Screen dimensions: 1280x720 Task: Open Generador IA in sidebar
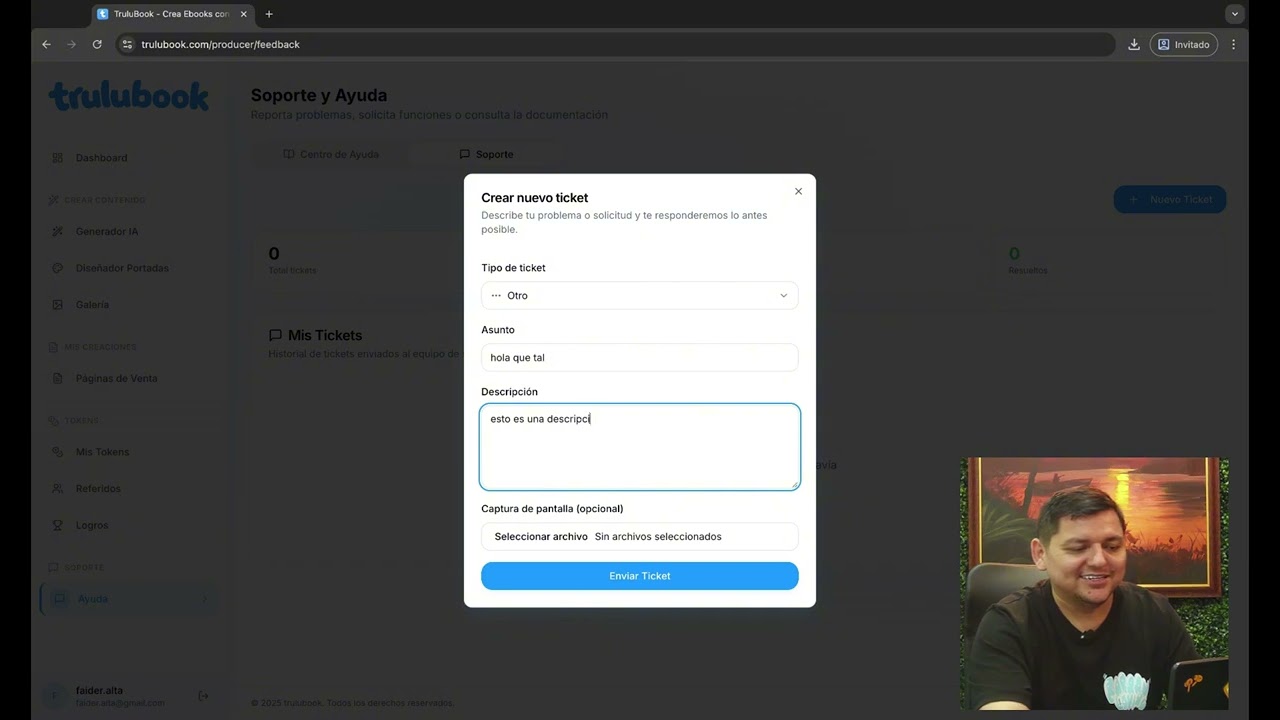pyautogui.click(x=129, y=231)
